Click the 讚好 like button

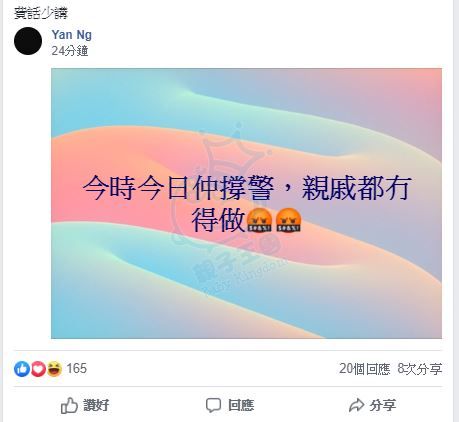[85, 405]
